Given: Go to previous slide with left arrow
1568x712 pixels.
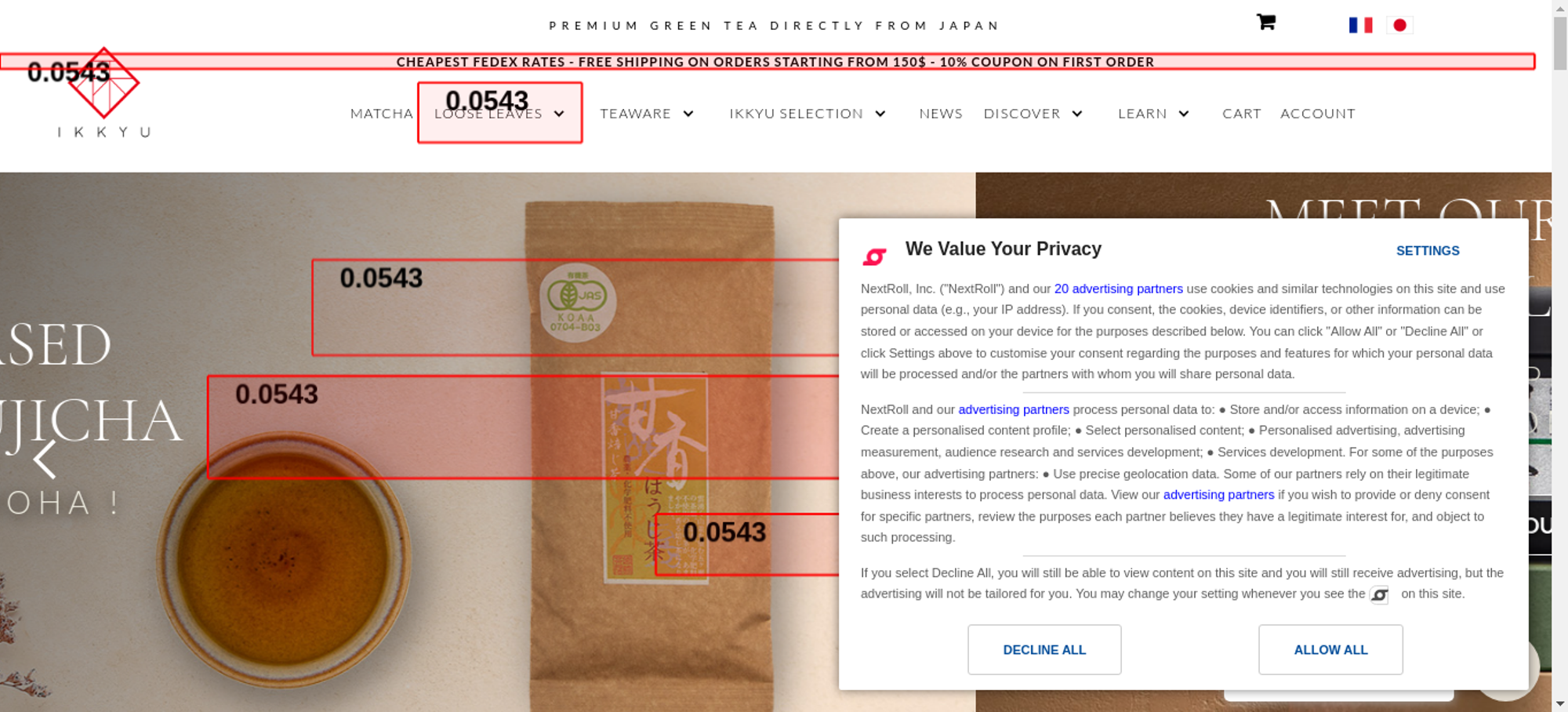Looking at the screenshot, I should (45, 460).
